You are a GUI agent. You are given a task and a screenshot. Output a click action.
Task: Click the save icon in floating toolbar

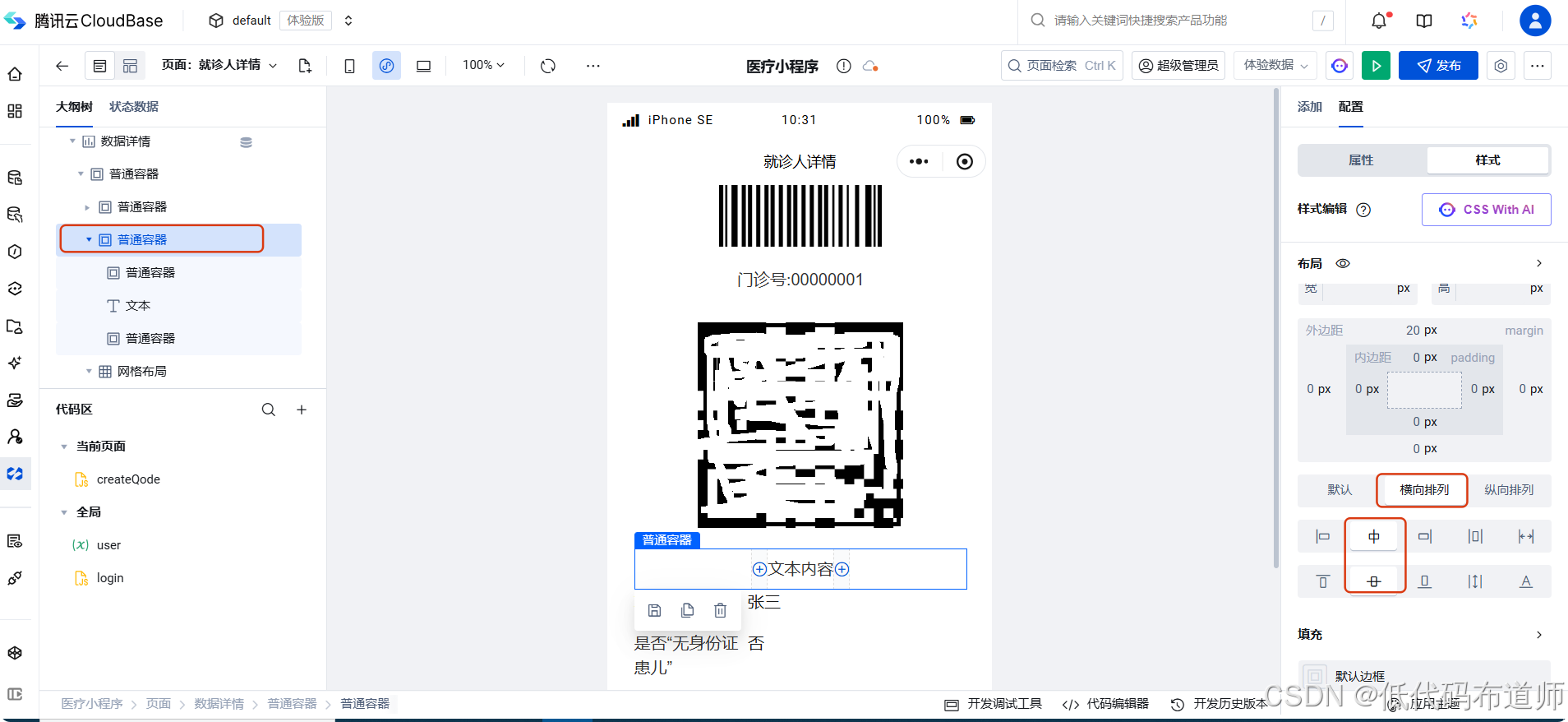(x=654, y=610)
